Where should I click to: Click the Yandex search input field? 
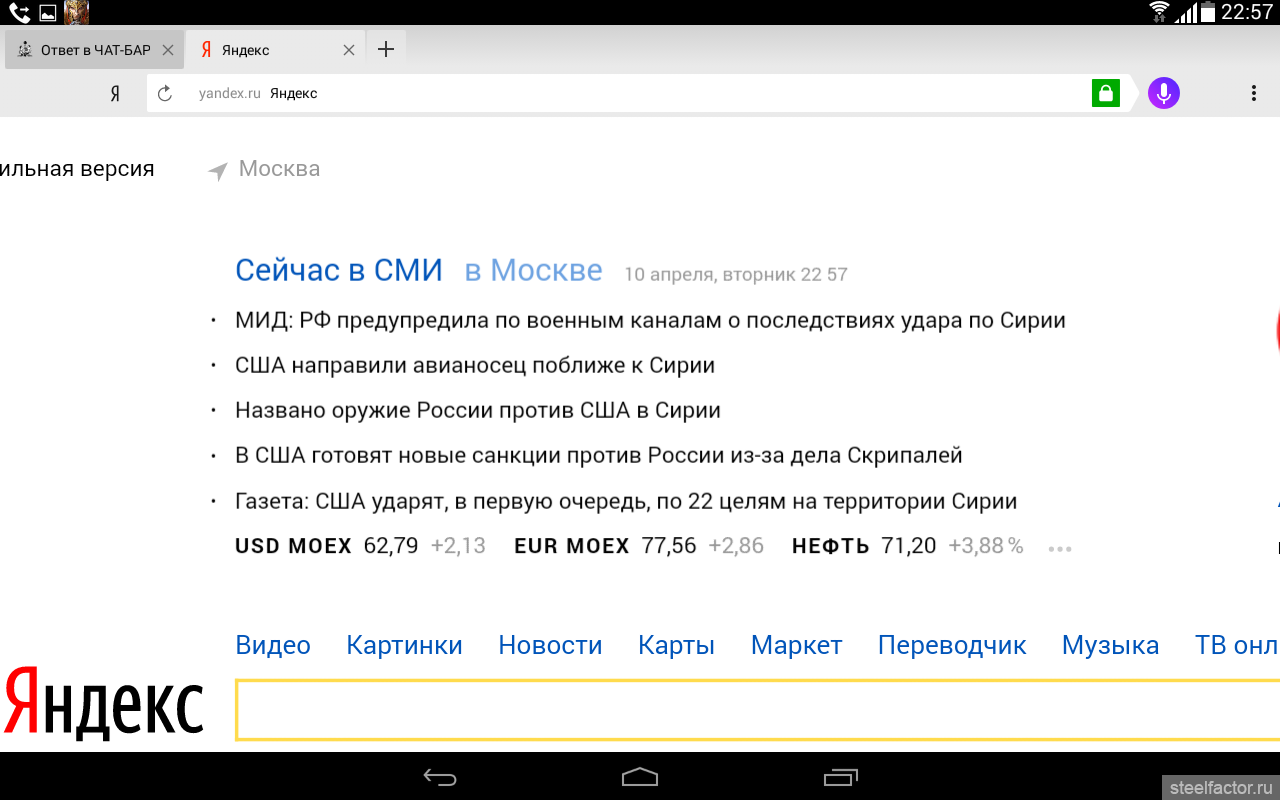[x=758, y=710]
